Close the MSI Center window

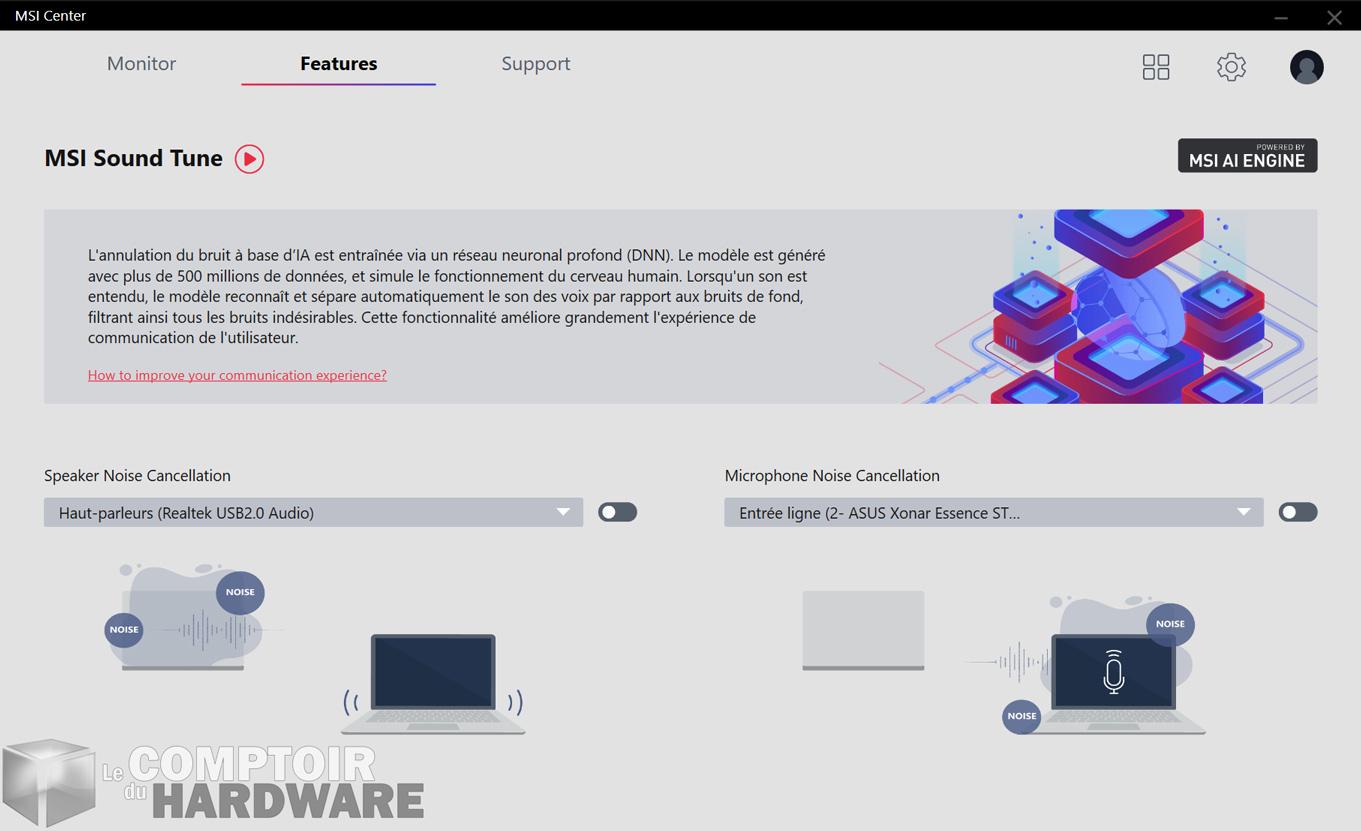tap(1334, 17)
